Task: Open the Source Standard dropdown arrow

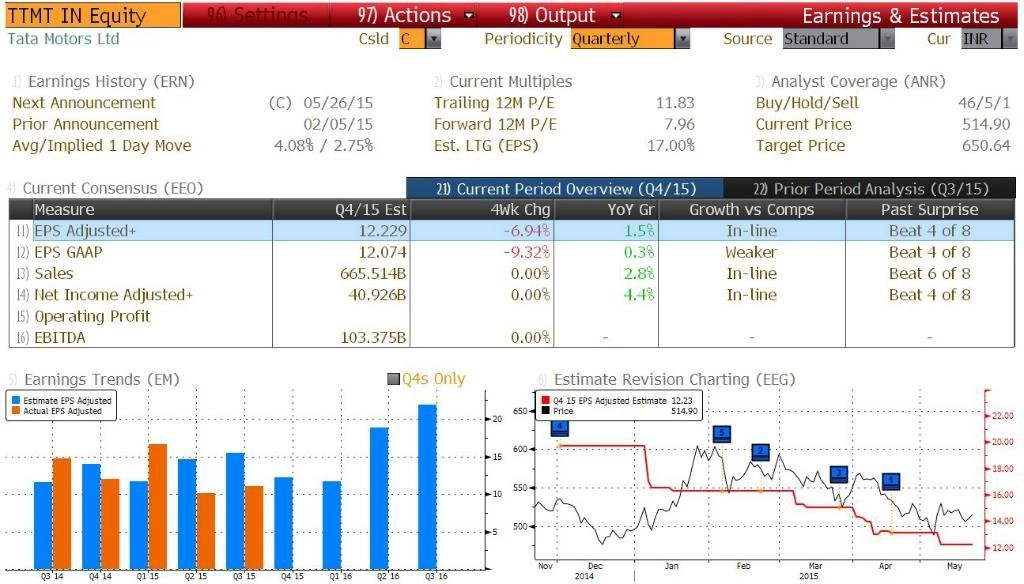Action: tap(886, 39)
